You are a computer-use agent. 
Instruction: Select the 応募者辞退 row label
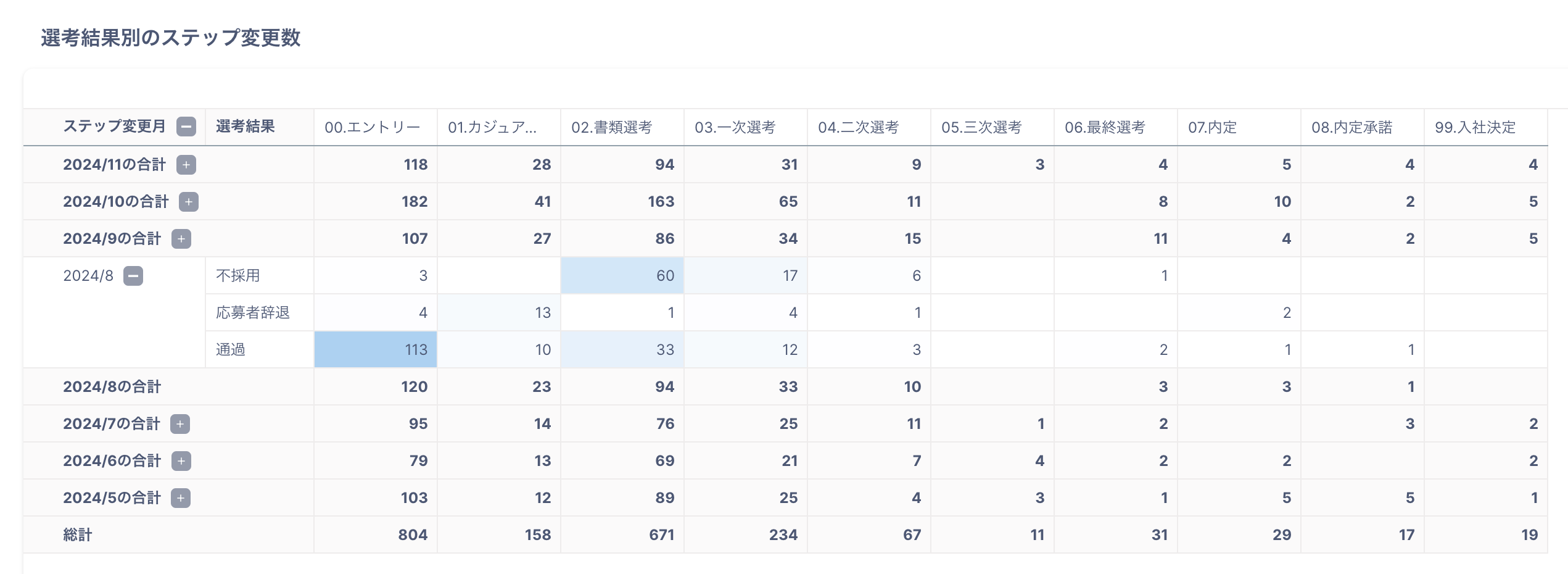point(253,313)
